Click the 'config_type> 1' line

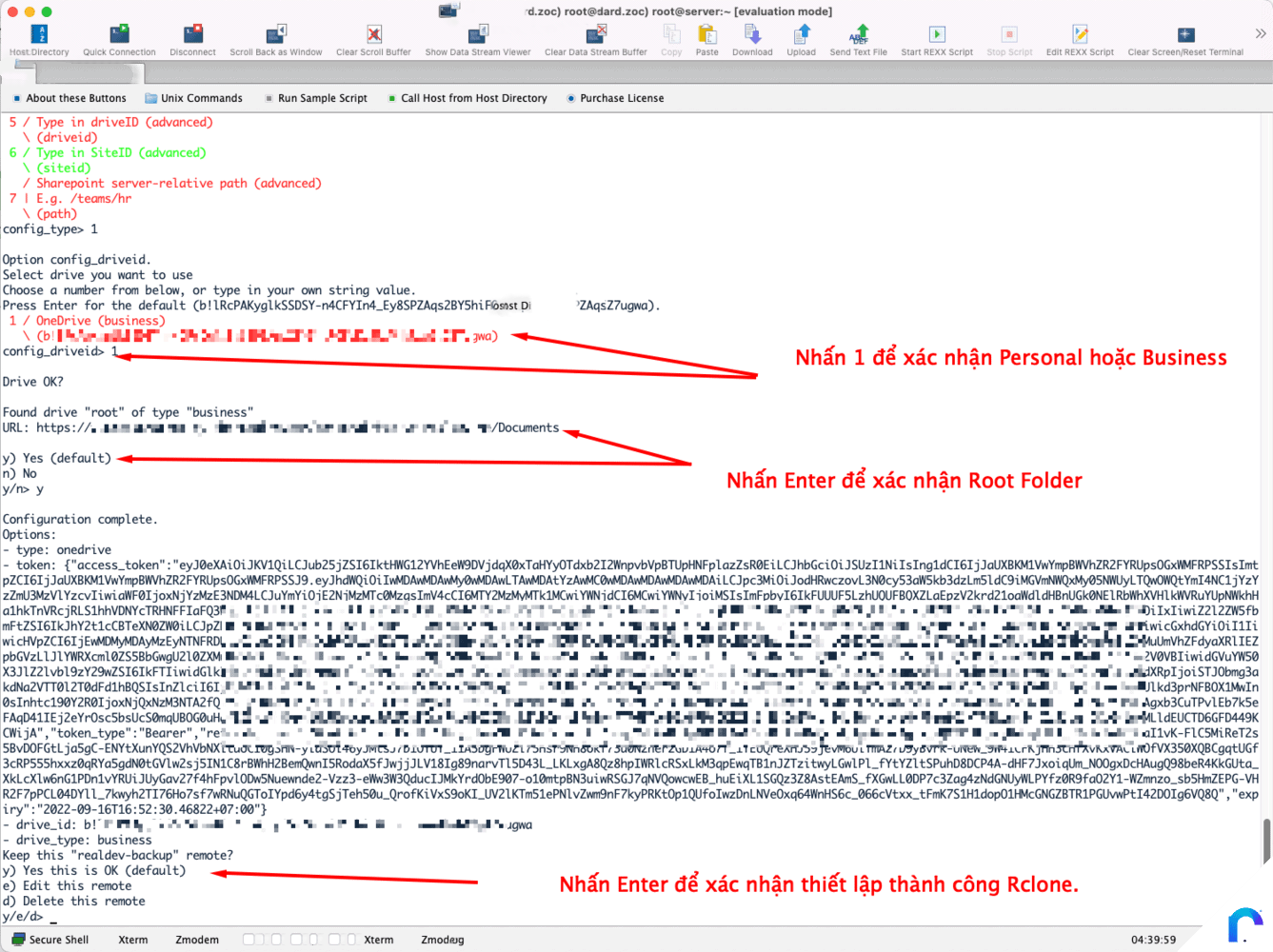(50, 229)
